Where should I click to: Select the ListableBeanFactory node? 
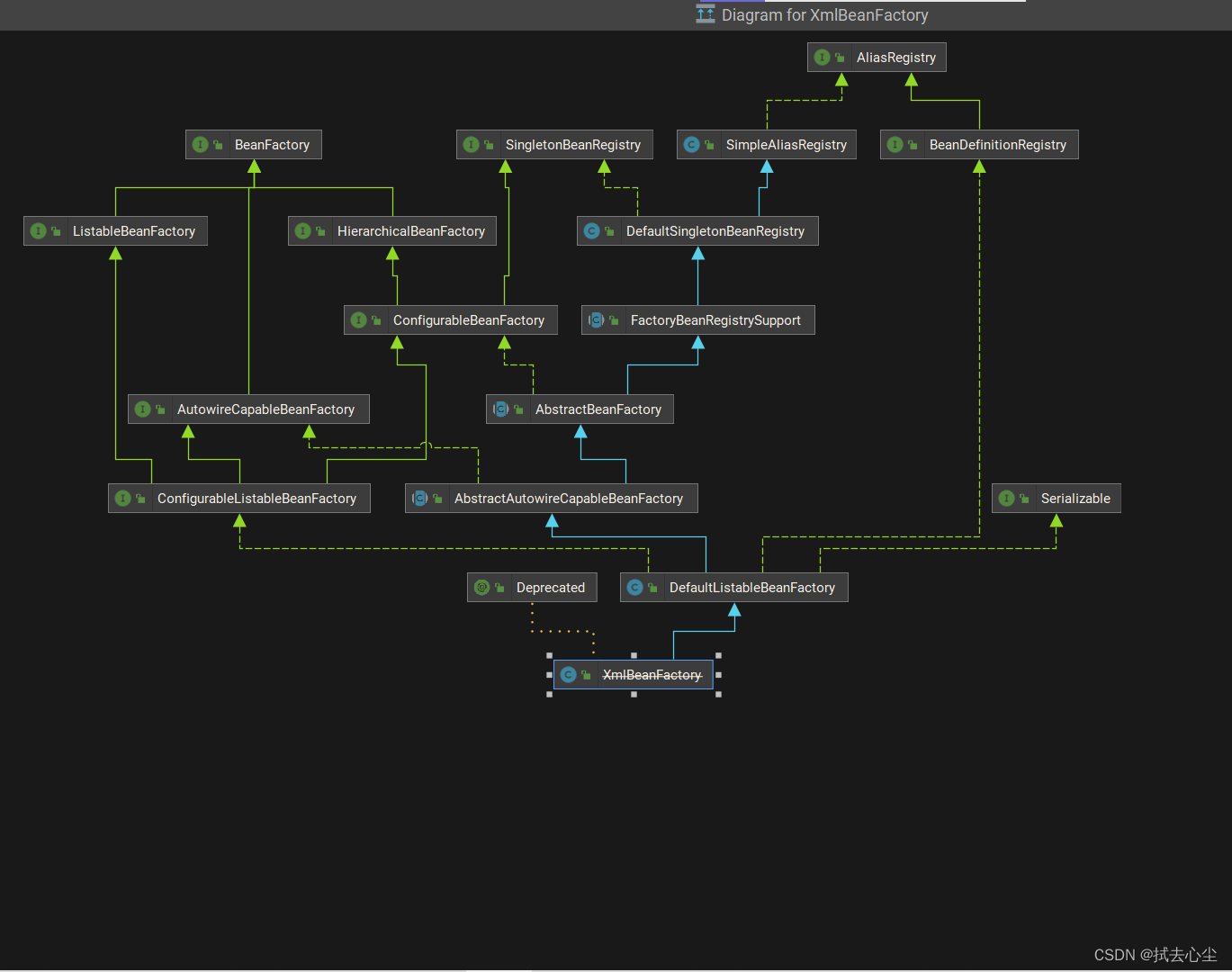tap(115, 231)
